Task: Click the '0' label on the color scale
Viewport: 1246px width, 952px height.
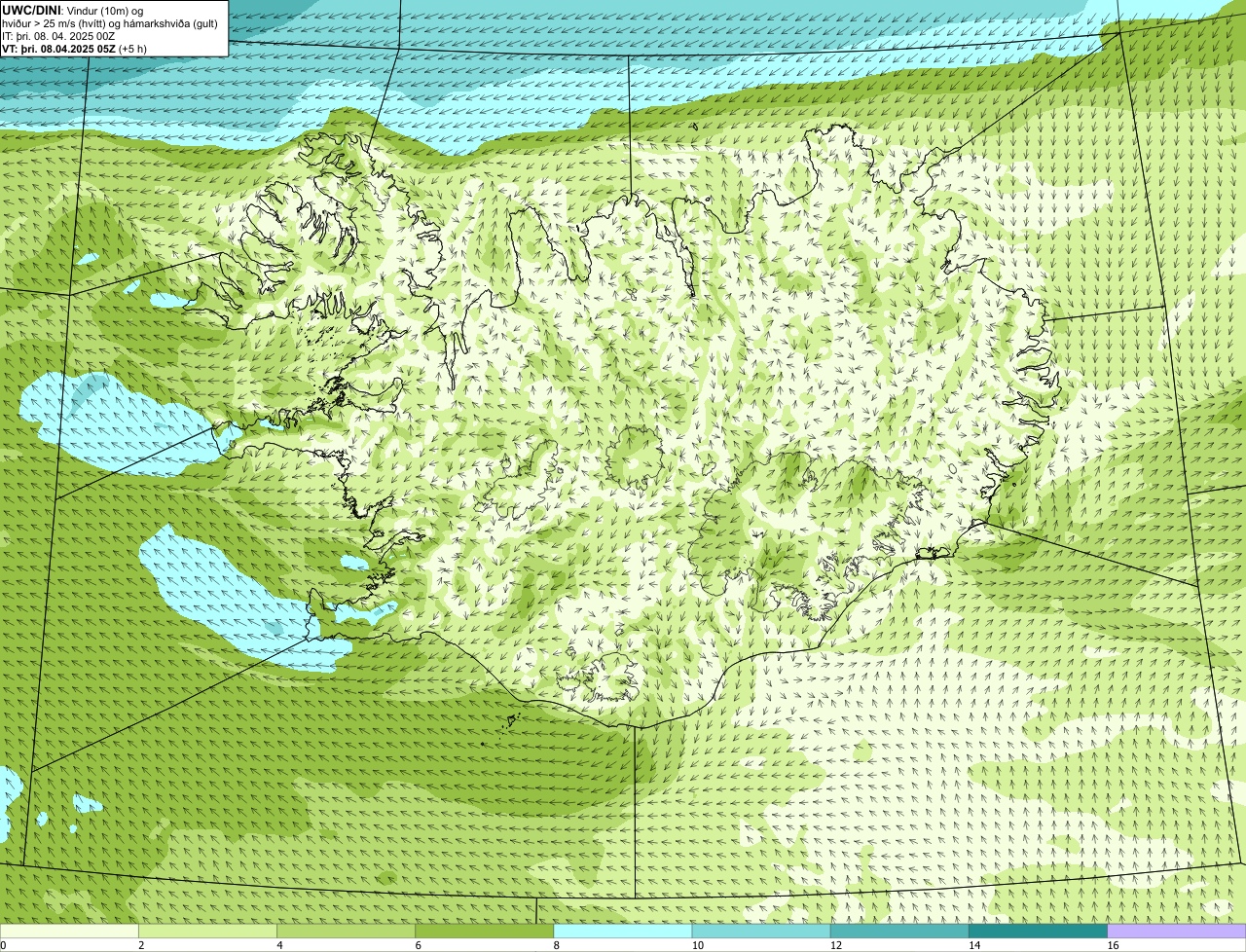Action: pyautogui.click(x=3, y=945)
